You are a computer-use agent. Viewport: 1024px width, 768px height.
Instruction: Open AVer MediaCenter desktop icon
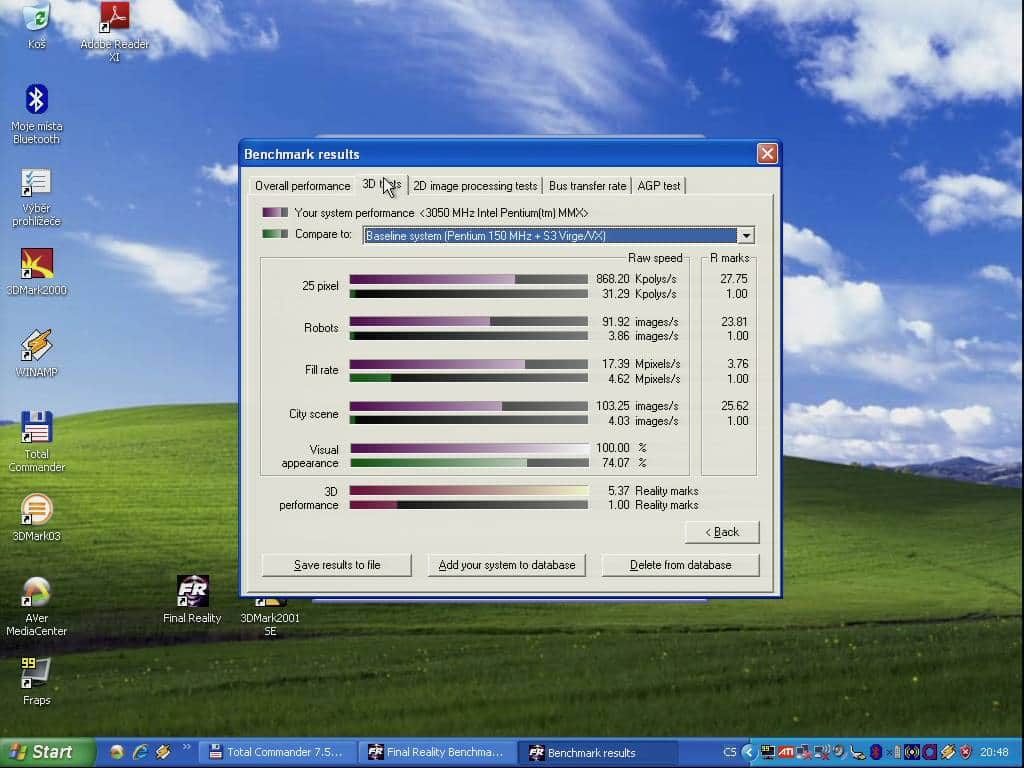[37, 606]
